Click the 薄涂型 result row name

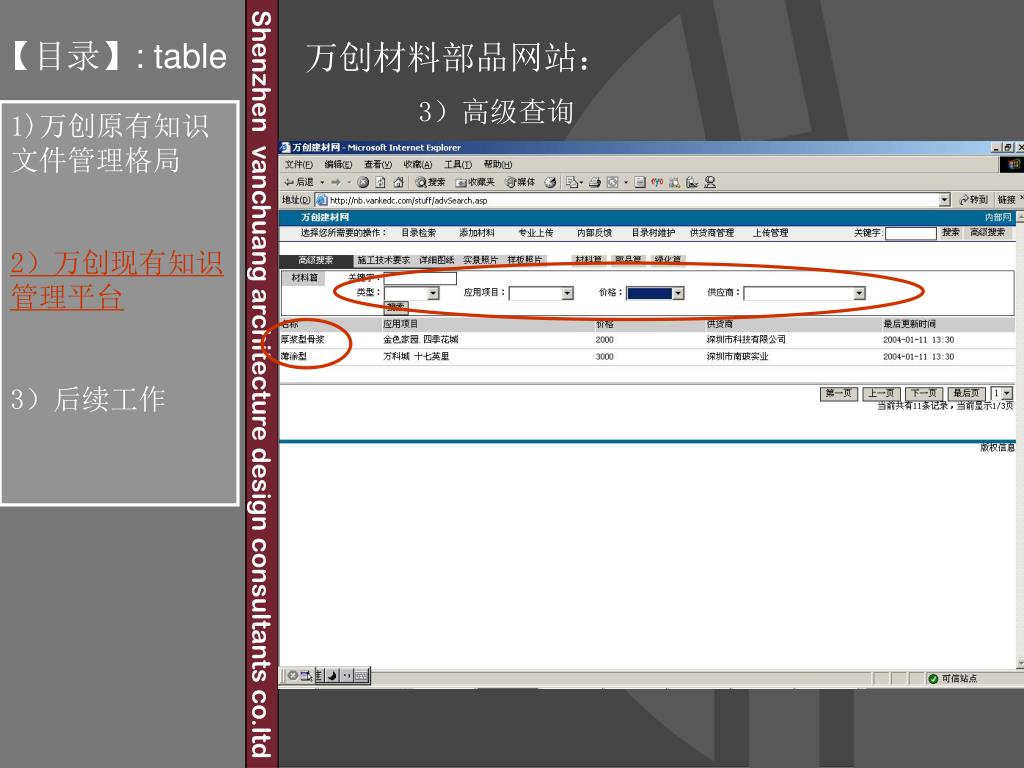294,357
